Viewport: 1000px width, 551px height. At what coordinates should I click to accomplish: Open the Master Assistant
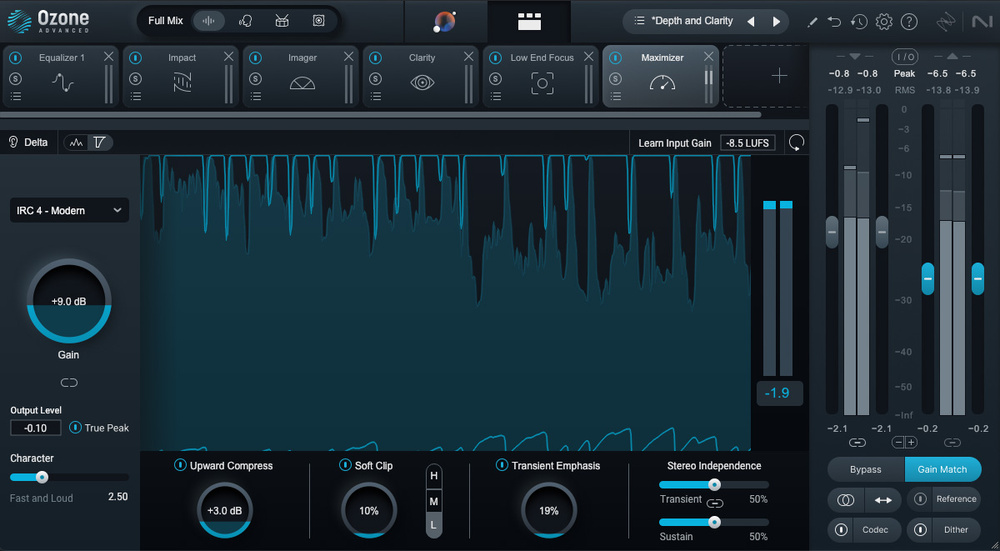click(x=446, y=21)
